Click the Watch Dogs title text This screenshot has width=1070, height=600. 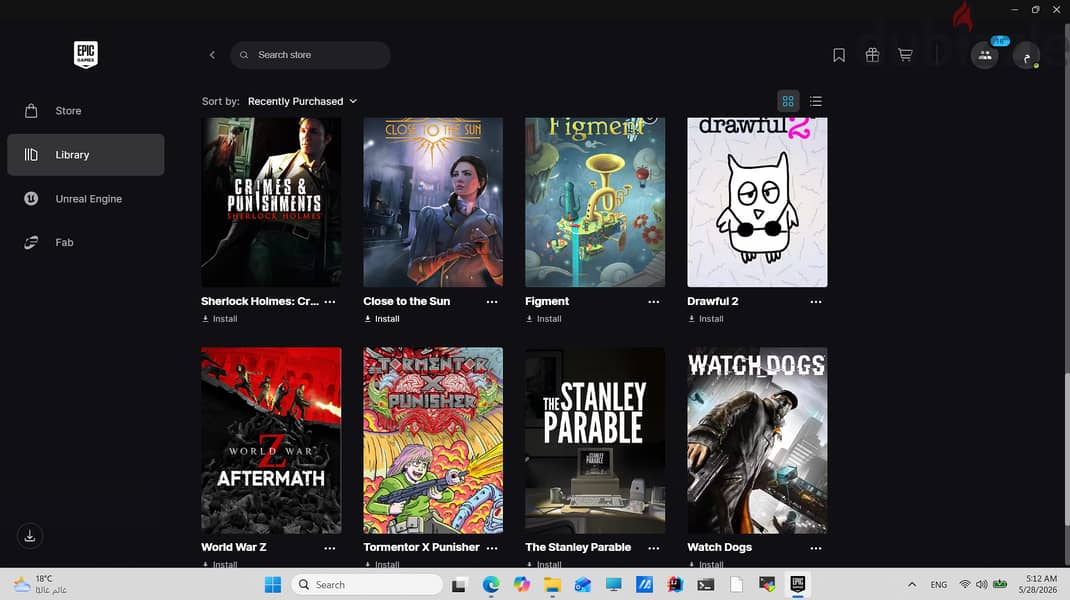(720, 547)
